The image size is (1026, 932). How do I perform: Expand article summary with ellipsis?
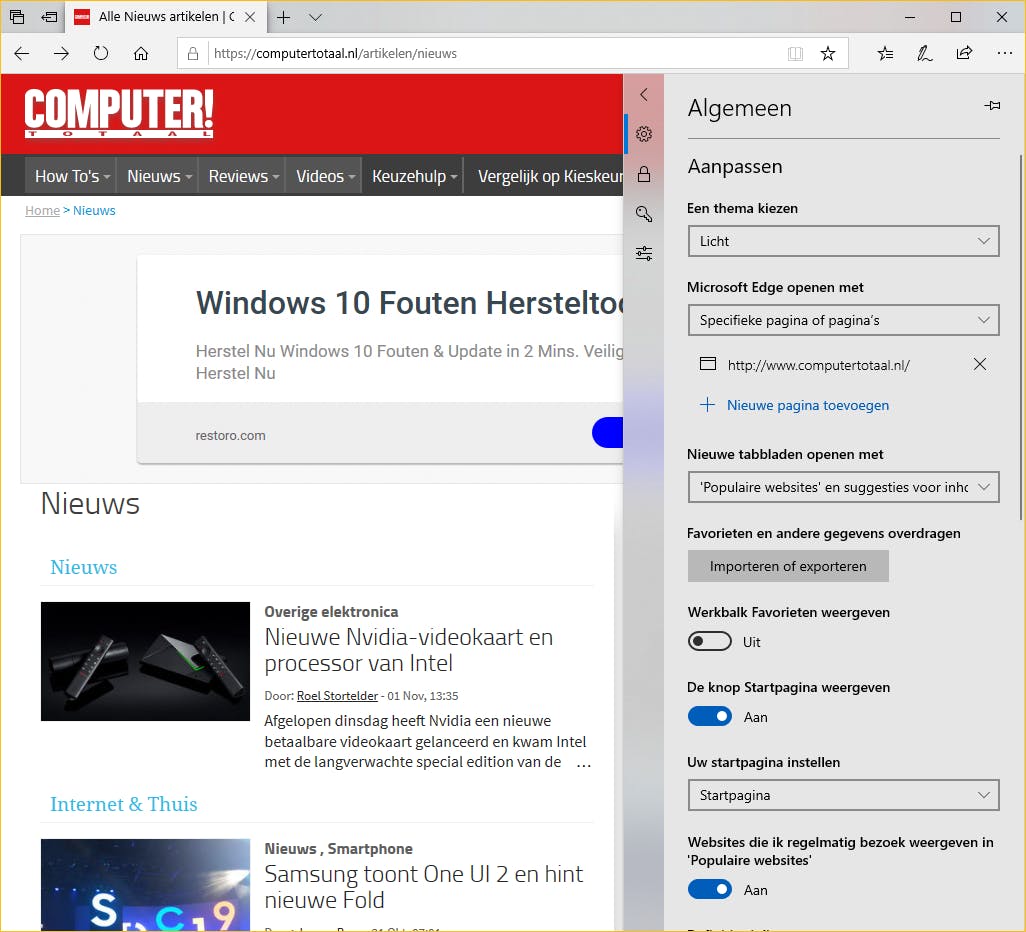point(584,764)
